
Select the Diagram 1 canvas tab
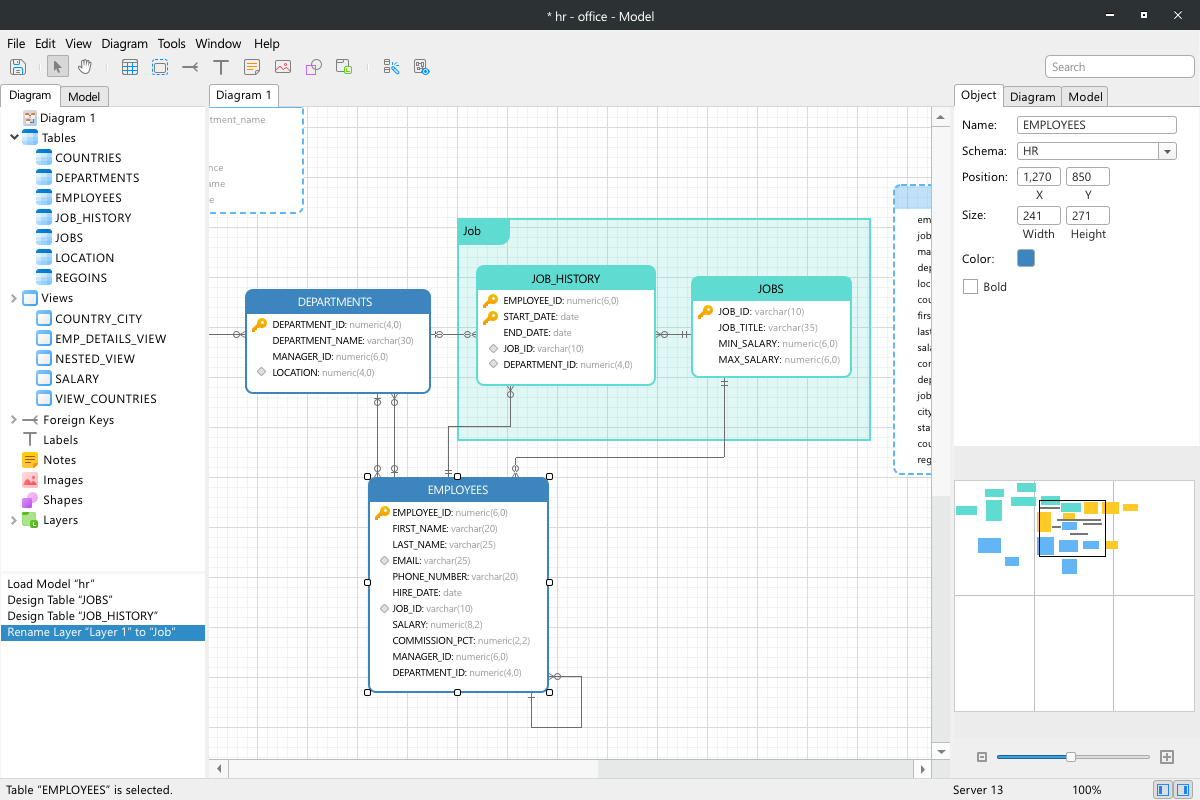244,95
